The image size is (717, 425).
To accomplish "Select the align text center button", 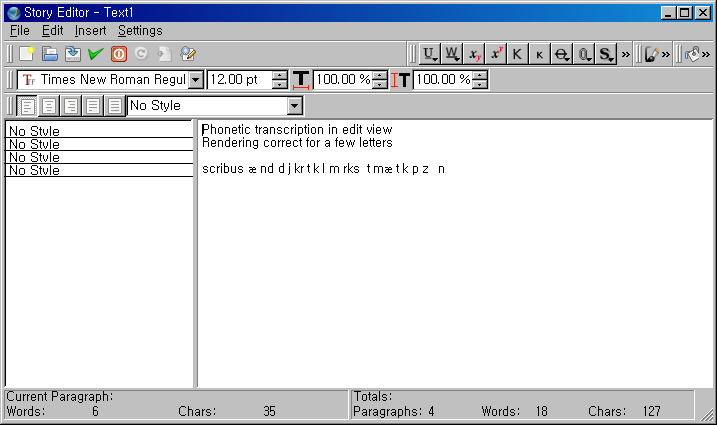I will point(49,105).
